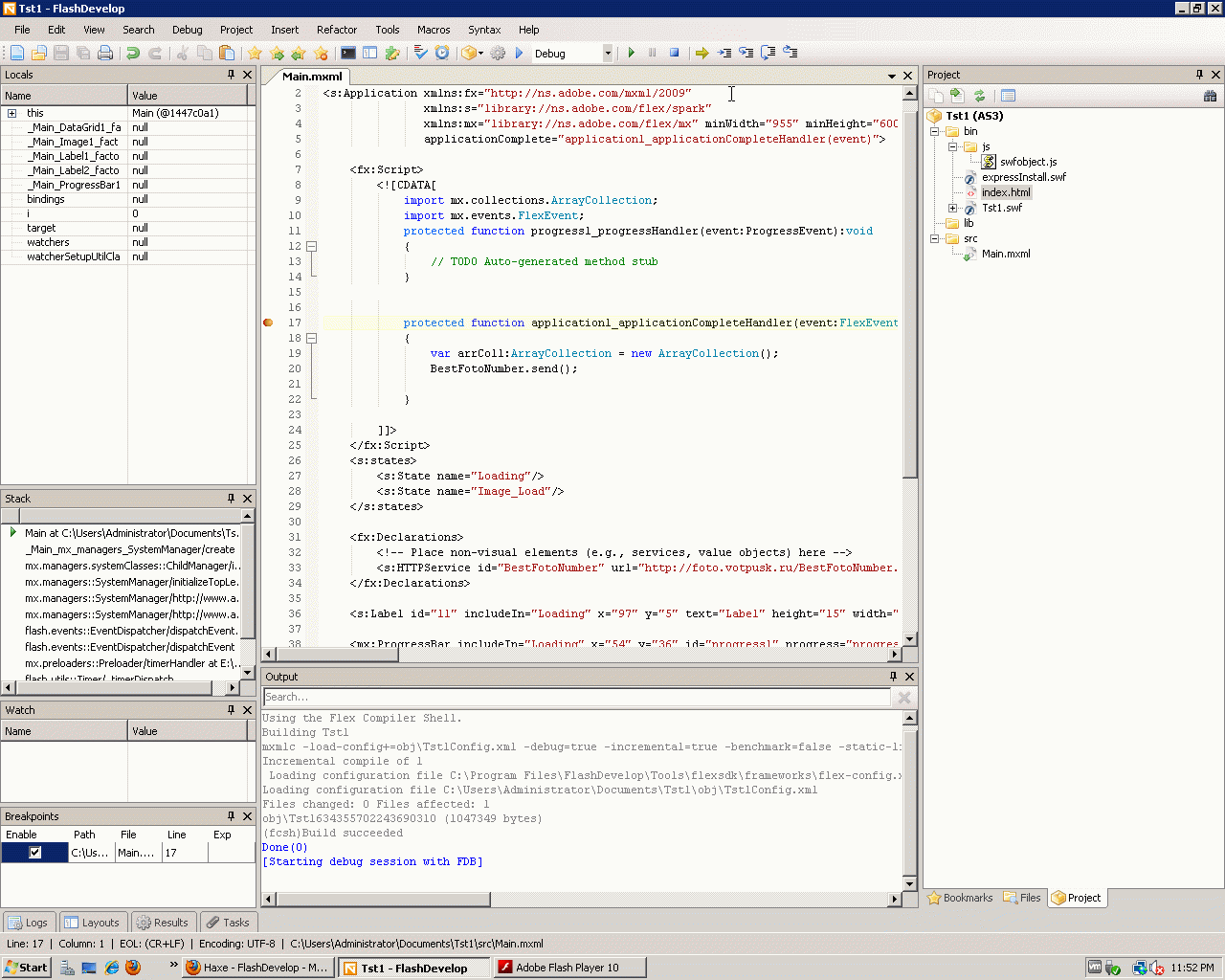1225x980 pixels.
Task: Click the Print icon in toolbar
Action: tap(105, 54)
